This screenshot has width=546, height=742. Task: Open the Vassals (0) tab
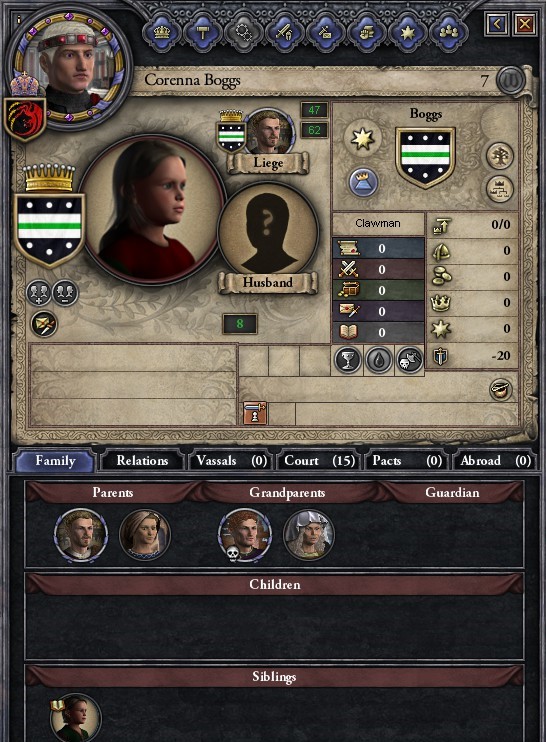click(x=231, y=460)
